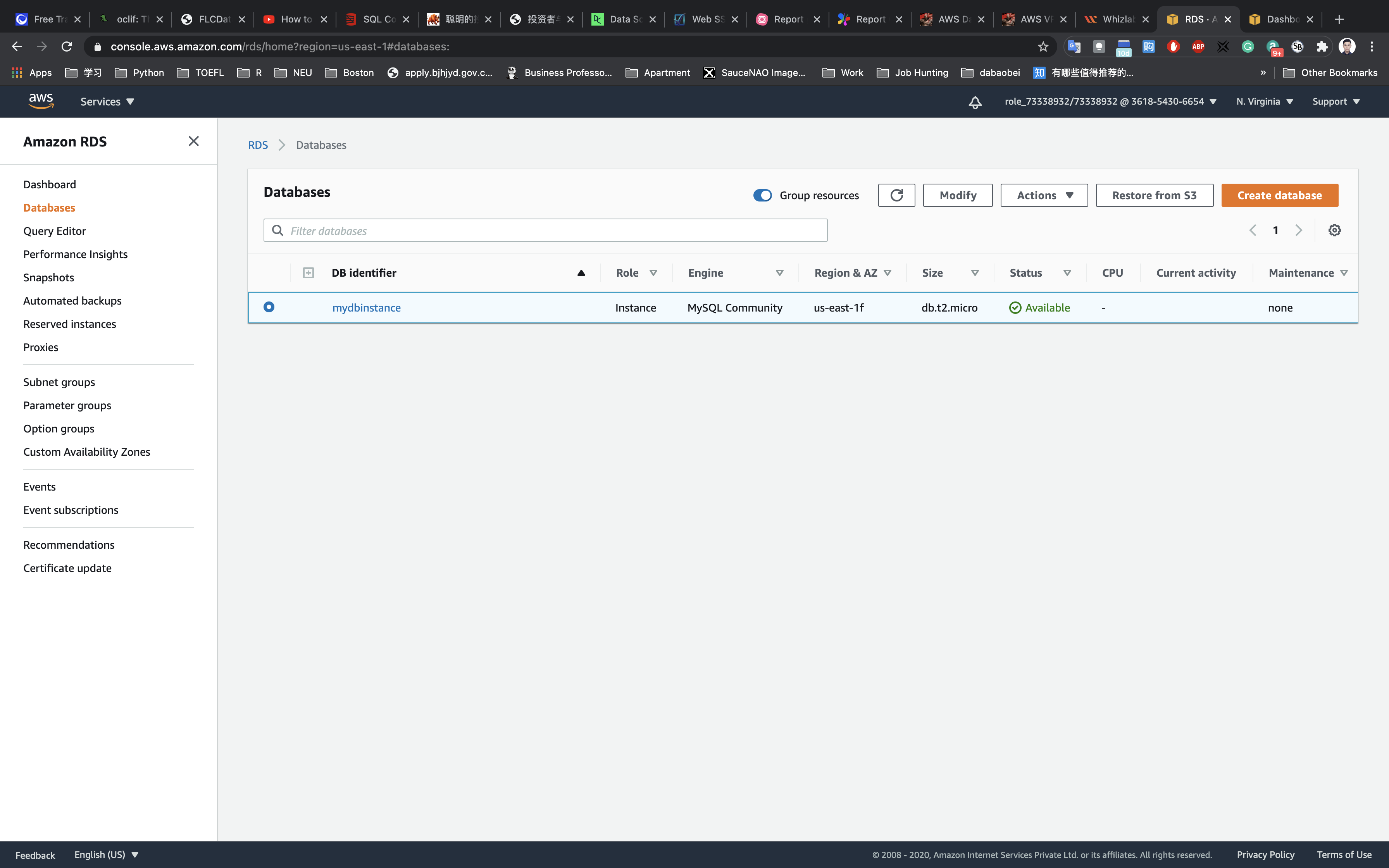Click the AWS notifications bell icon

point(975,102)
